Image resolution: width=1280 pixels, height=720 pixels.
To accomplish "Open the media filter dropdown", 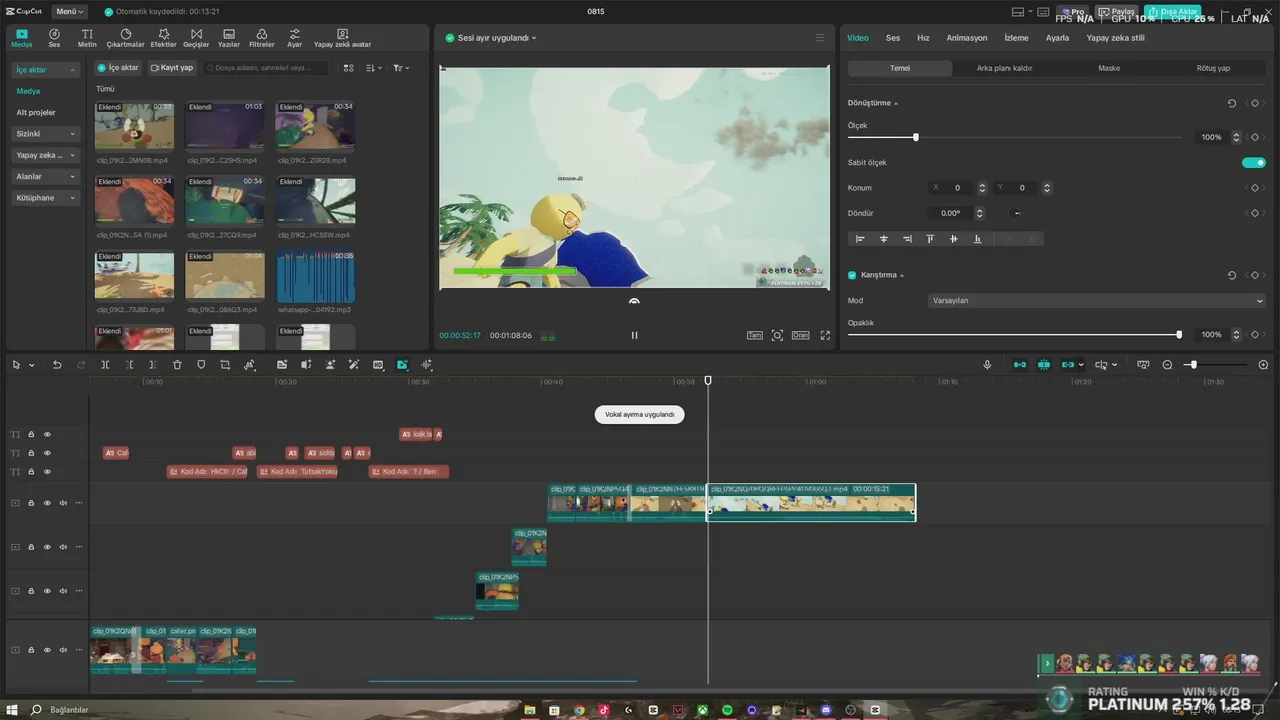I will click(x=400, y=68).
